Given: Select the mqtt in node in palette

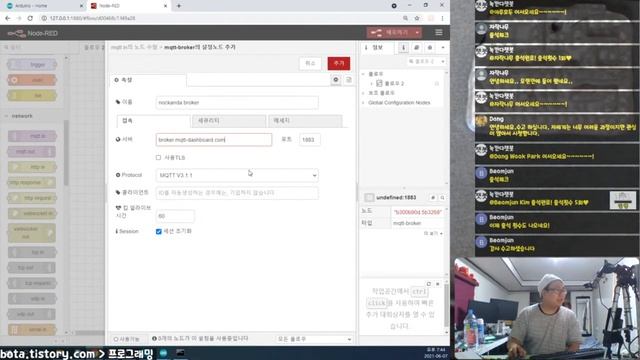Looking at the screenshot, I should (x=32, y=136).
